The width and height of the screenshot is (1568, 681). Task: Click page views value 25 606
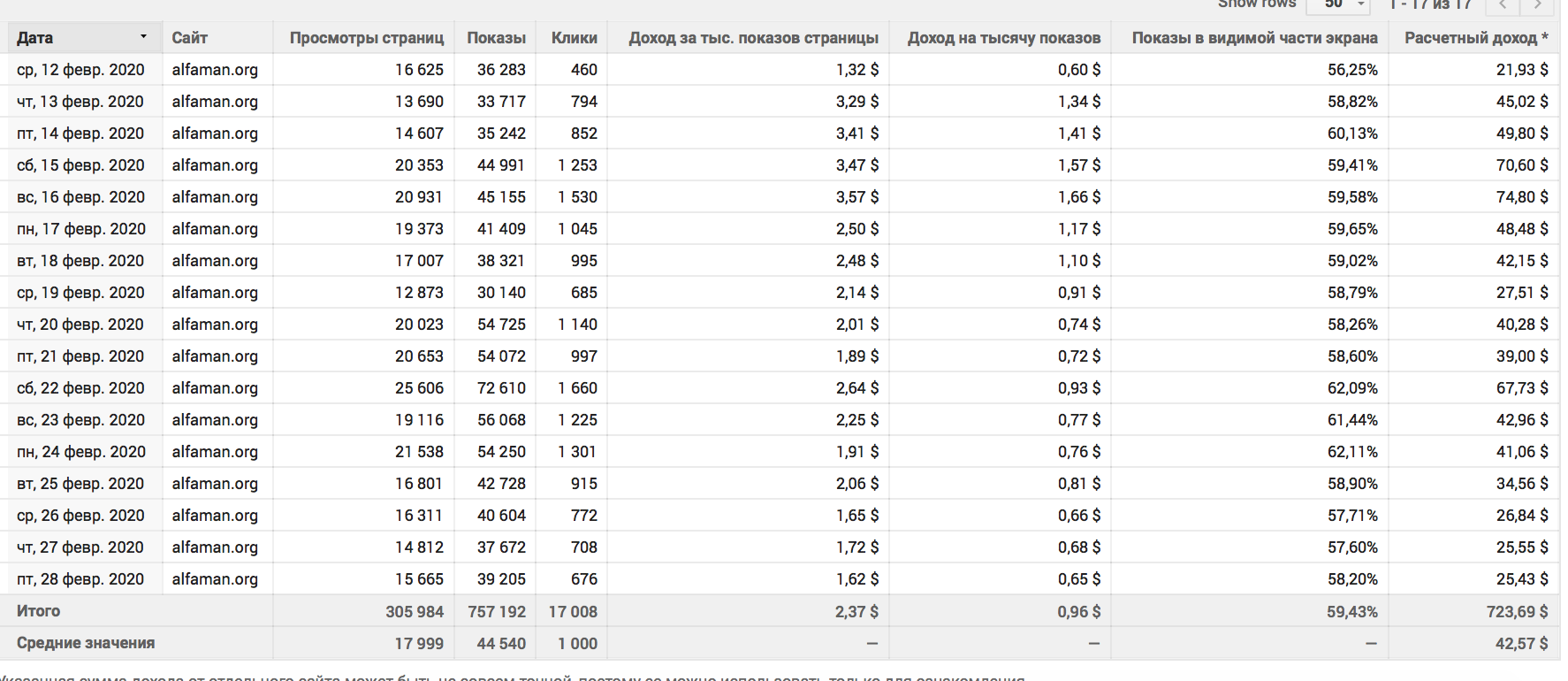coord(419,388)
